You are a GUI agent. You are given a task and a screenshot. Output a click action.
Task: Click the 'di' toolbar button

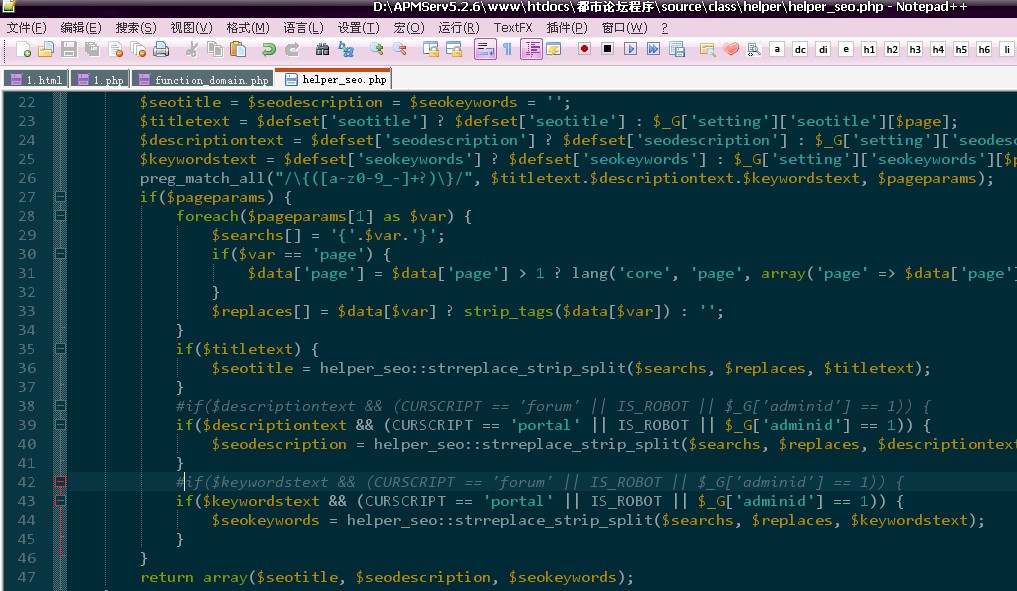click(823, 49)
